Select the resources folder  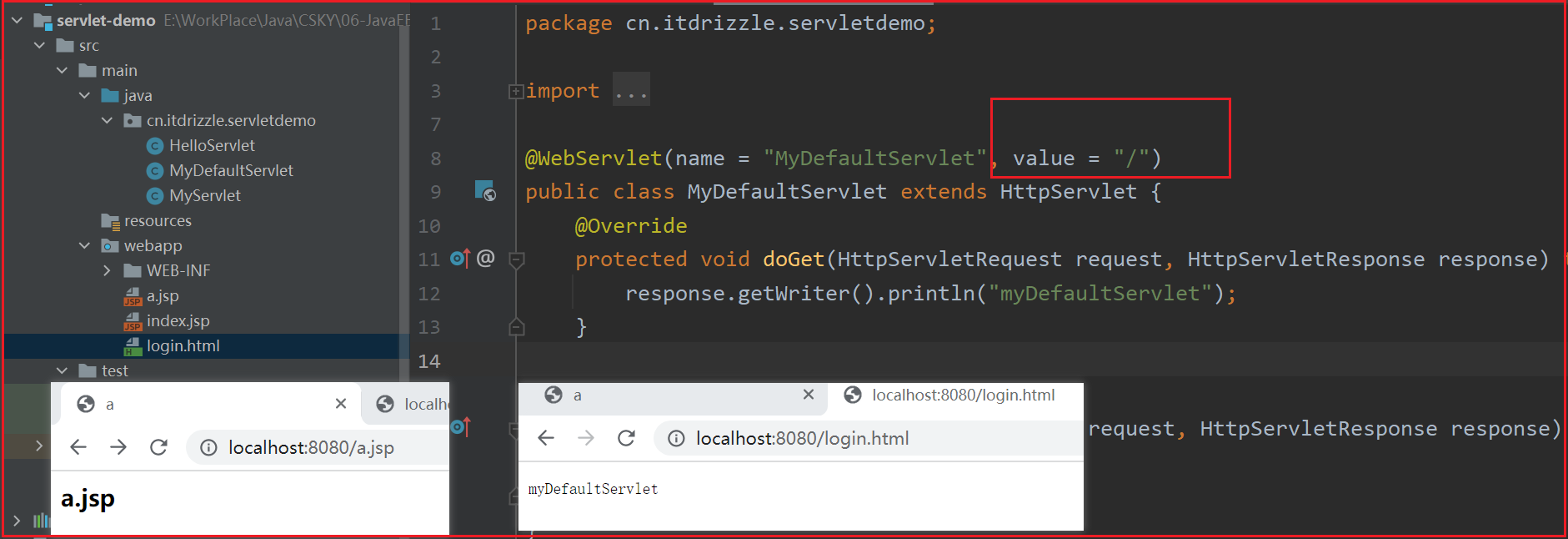tap(158, 220)
